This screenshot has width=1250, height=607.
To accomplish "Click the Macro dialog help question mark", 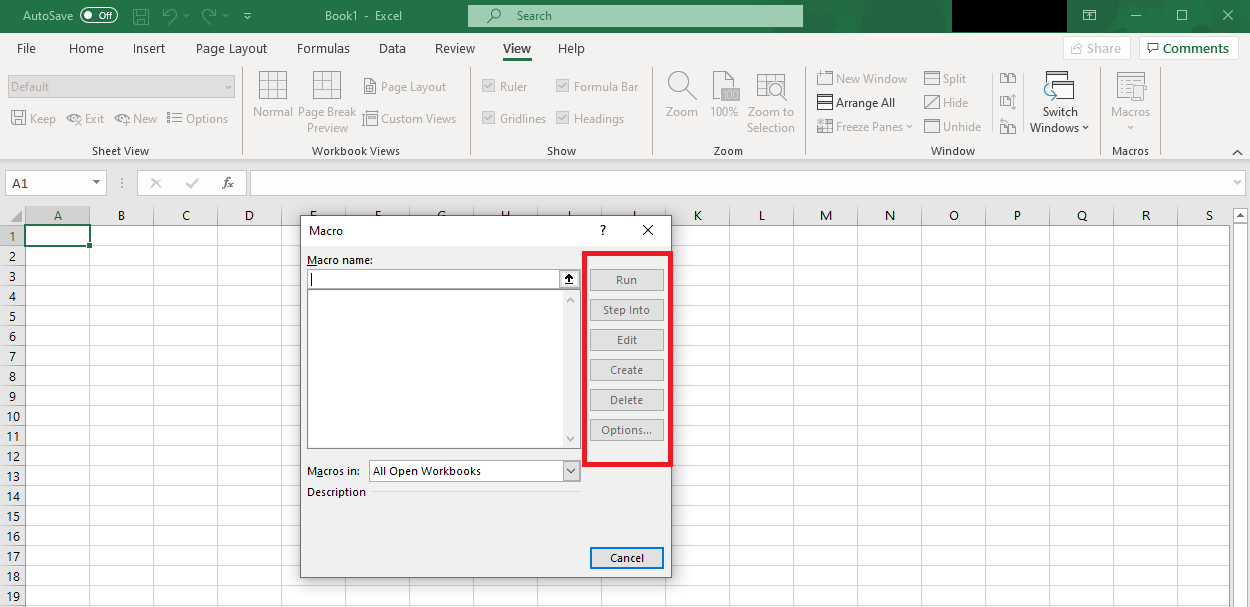I will point(603,230).
